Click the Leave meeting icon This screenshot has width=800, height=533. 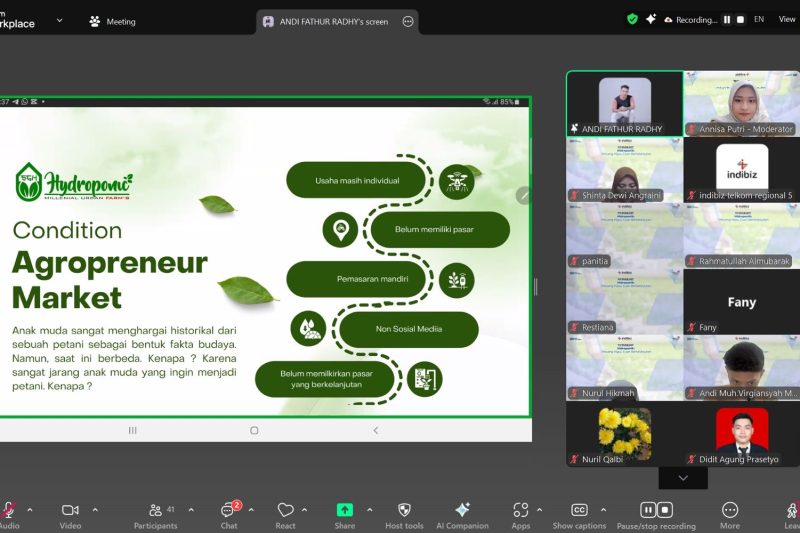pyautogui.click(x=792, y=511)
